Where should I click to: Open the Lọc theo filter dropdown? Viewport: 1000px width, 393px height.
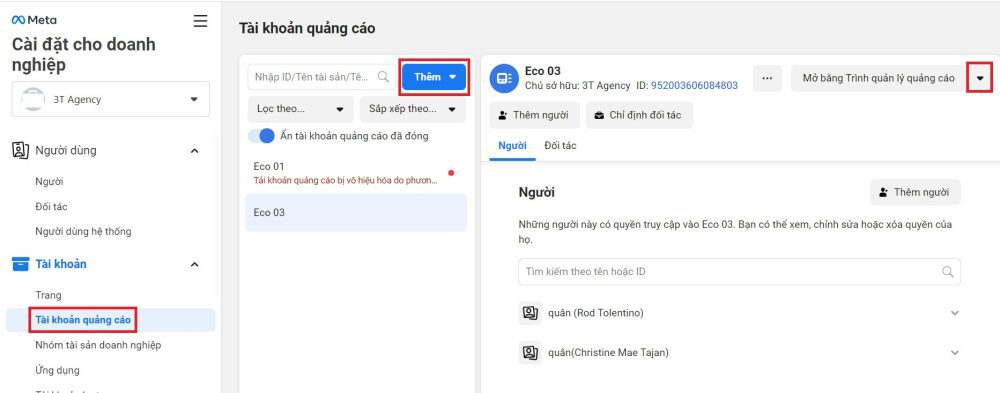tap(300, 109)
